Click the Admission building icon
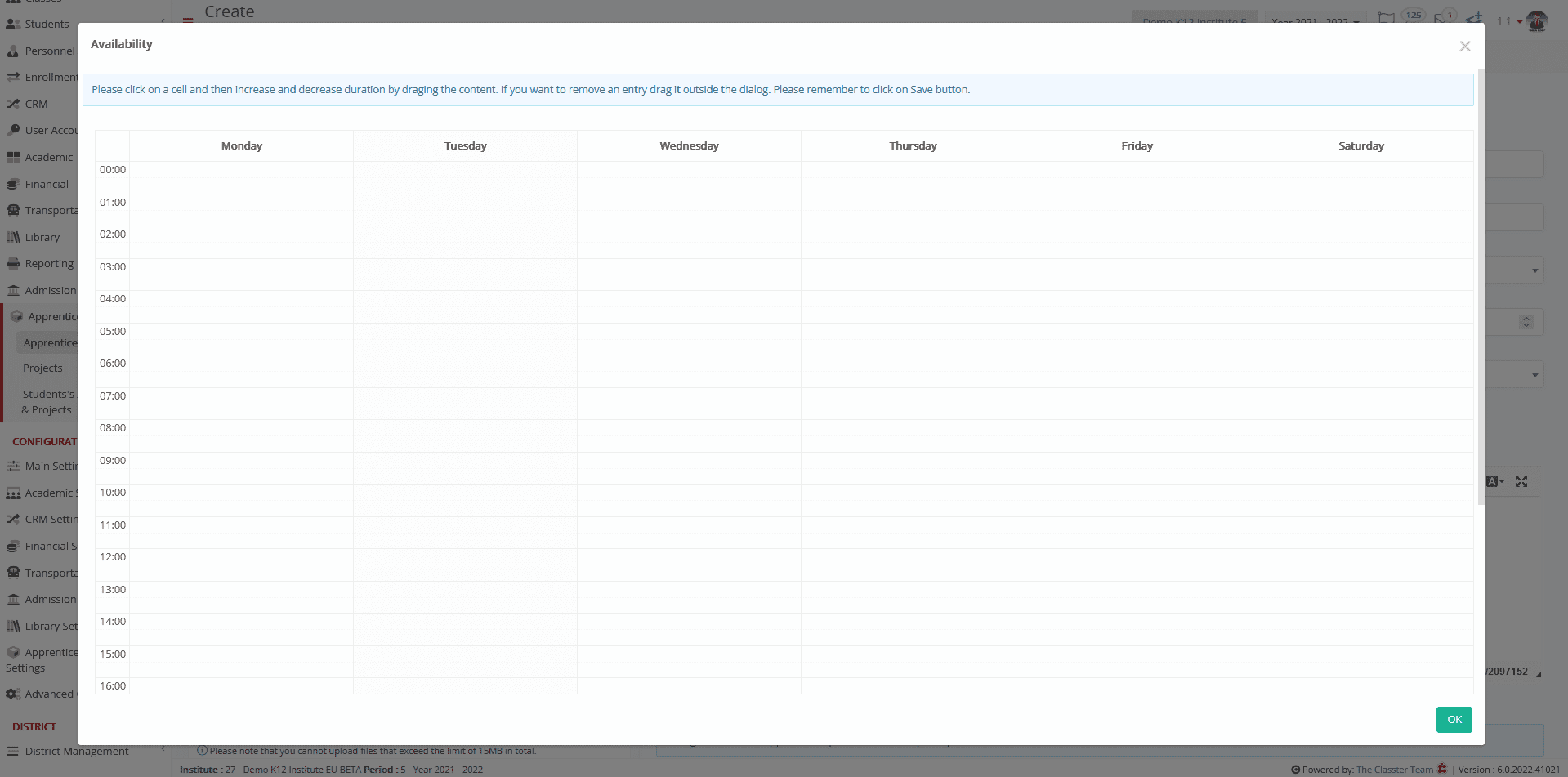Image resolution: width=1568 pixels, height=777 pixels. 13,291
